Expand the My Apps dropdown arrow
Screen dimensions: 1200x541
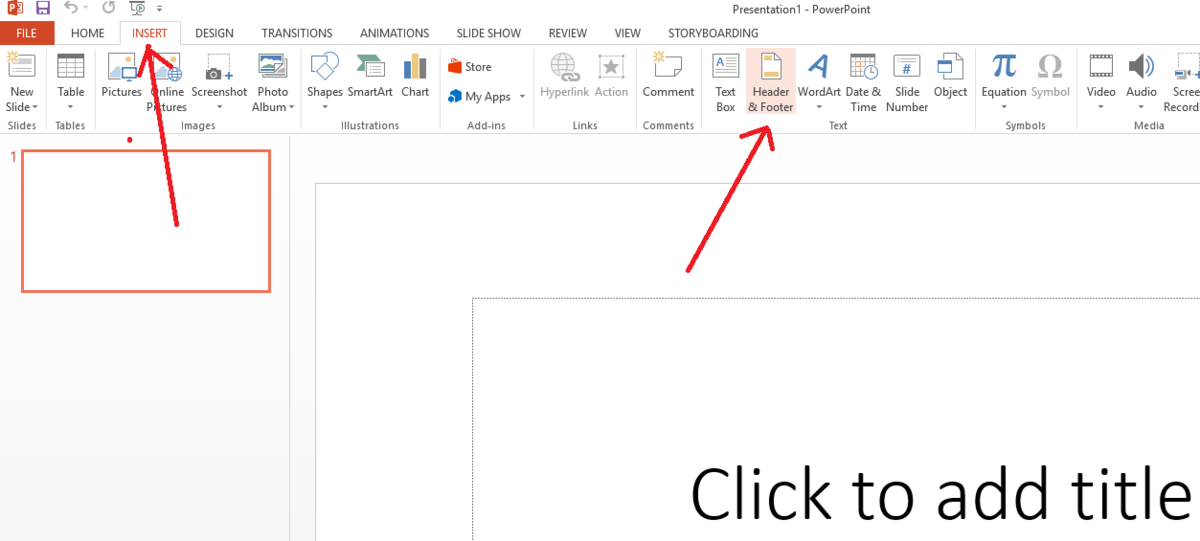pos(520,97)
